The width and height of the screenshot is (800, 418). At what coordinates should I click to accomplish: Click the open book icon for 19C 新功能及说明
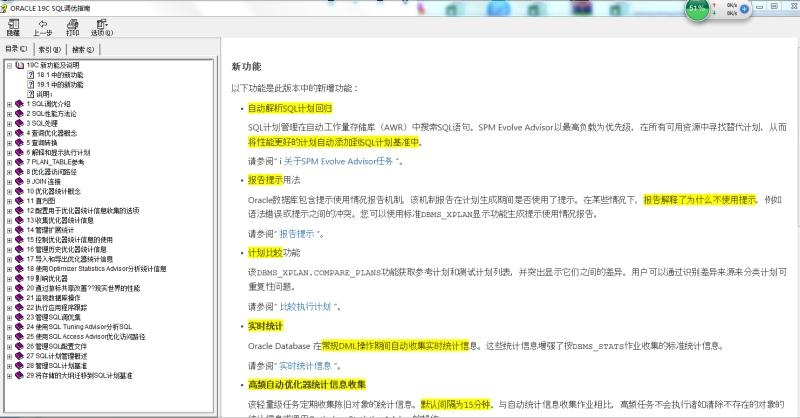[x=19, y=65]
